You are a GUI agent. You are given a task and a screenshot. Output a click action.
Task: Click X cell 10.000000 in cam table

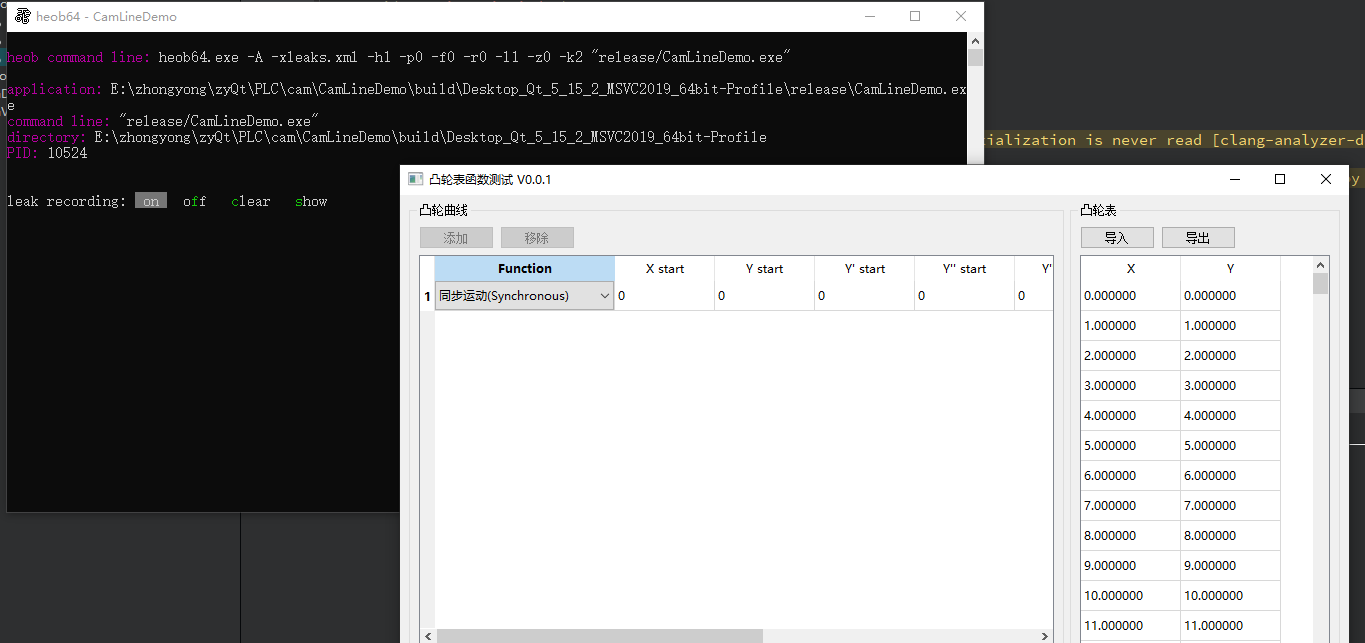[1131, 596]
